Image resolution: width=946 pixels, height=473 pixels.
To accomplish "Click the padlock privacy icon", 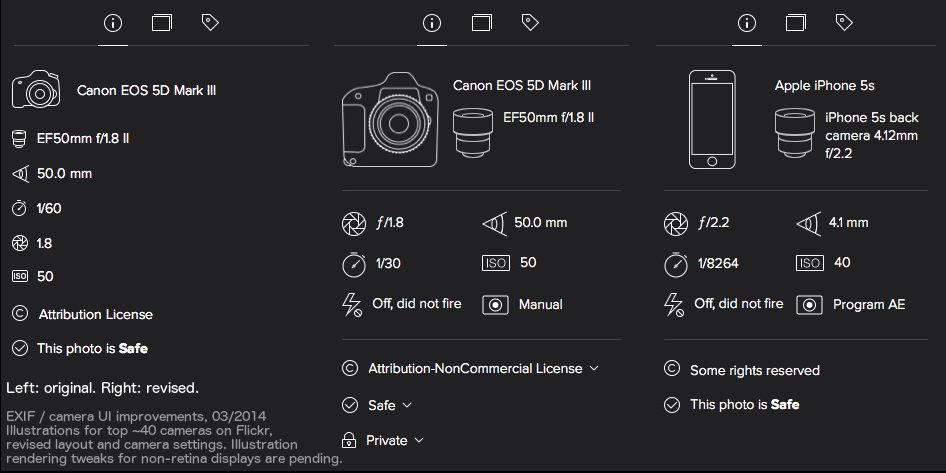I will point(349,440).
